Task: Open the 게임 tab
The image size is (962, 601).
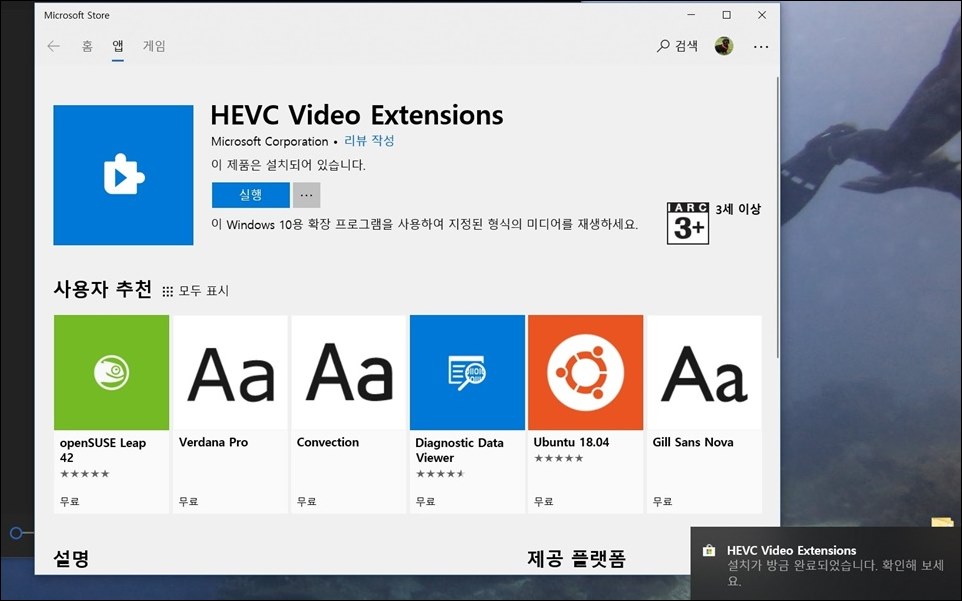Action: click(155, 46)
